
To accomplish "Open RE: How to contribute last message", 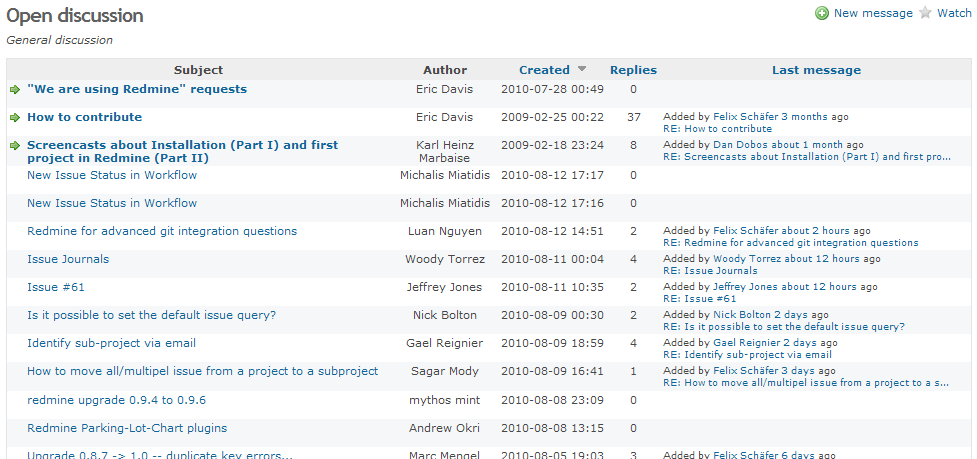I will pyautogui.click(x=717, y=129).
